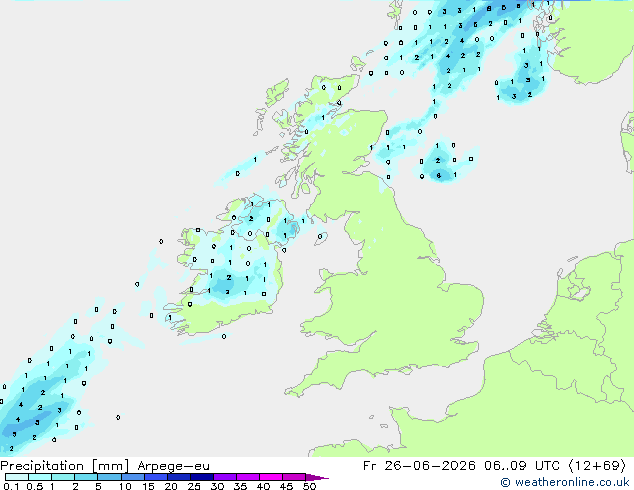Click the legend label '10'
The width and height of the screenshot is (634, 490).
pos(125,486)
